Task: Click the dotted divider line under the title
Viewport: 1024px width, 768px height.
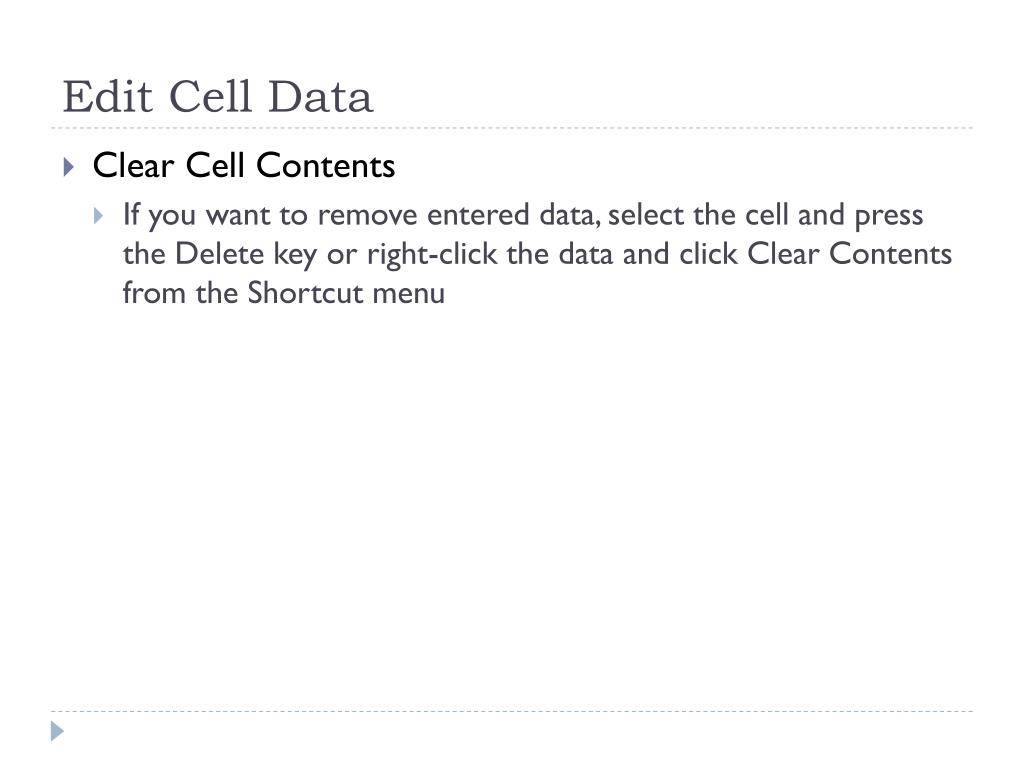Action: pyautogui.click(x=512, y=128)
